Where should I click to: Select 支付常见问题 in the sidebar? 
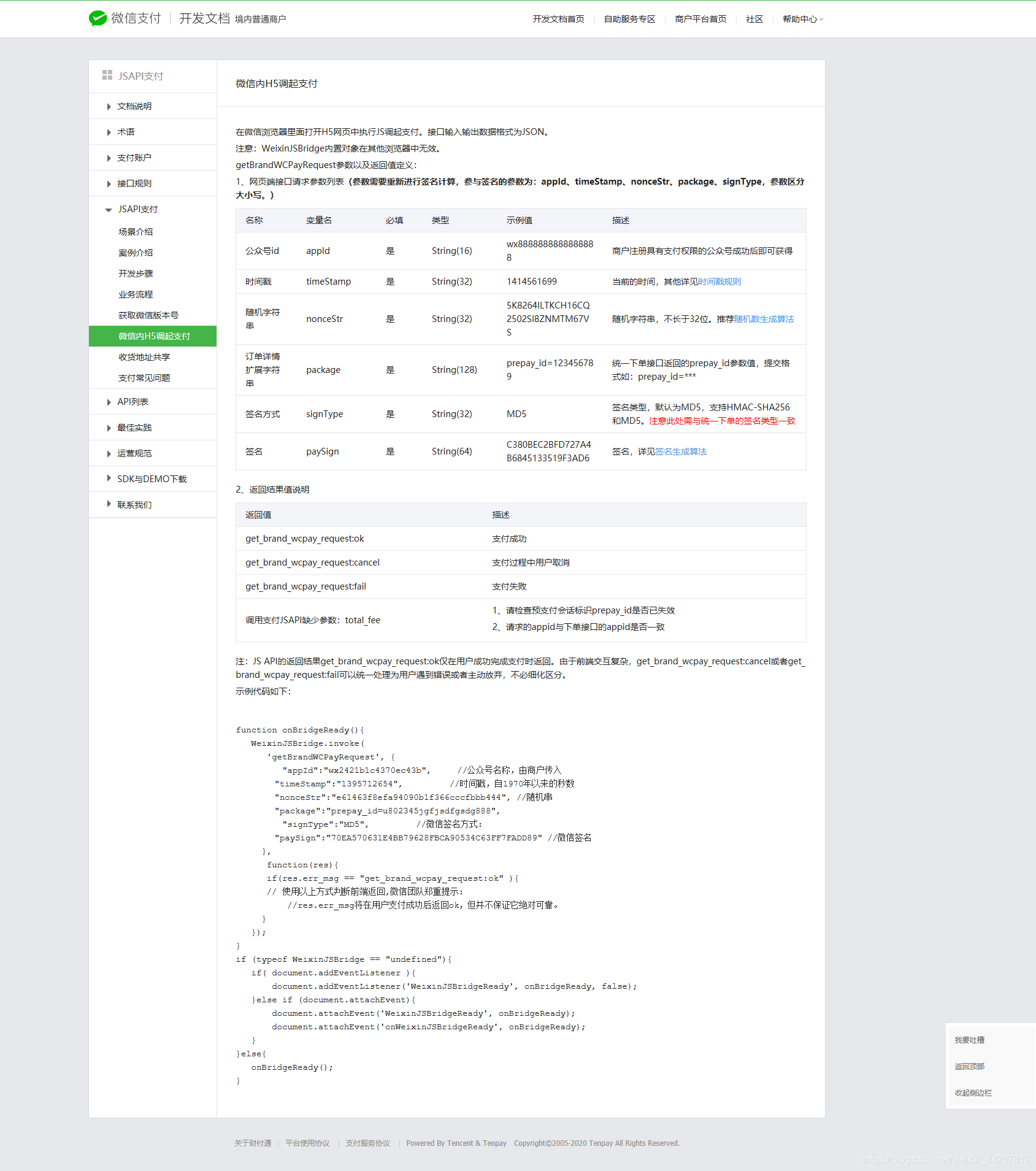click(x=144, y=378)
